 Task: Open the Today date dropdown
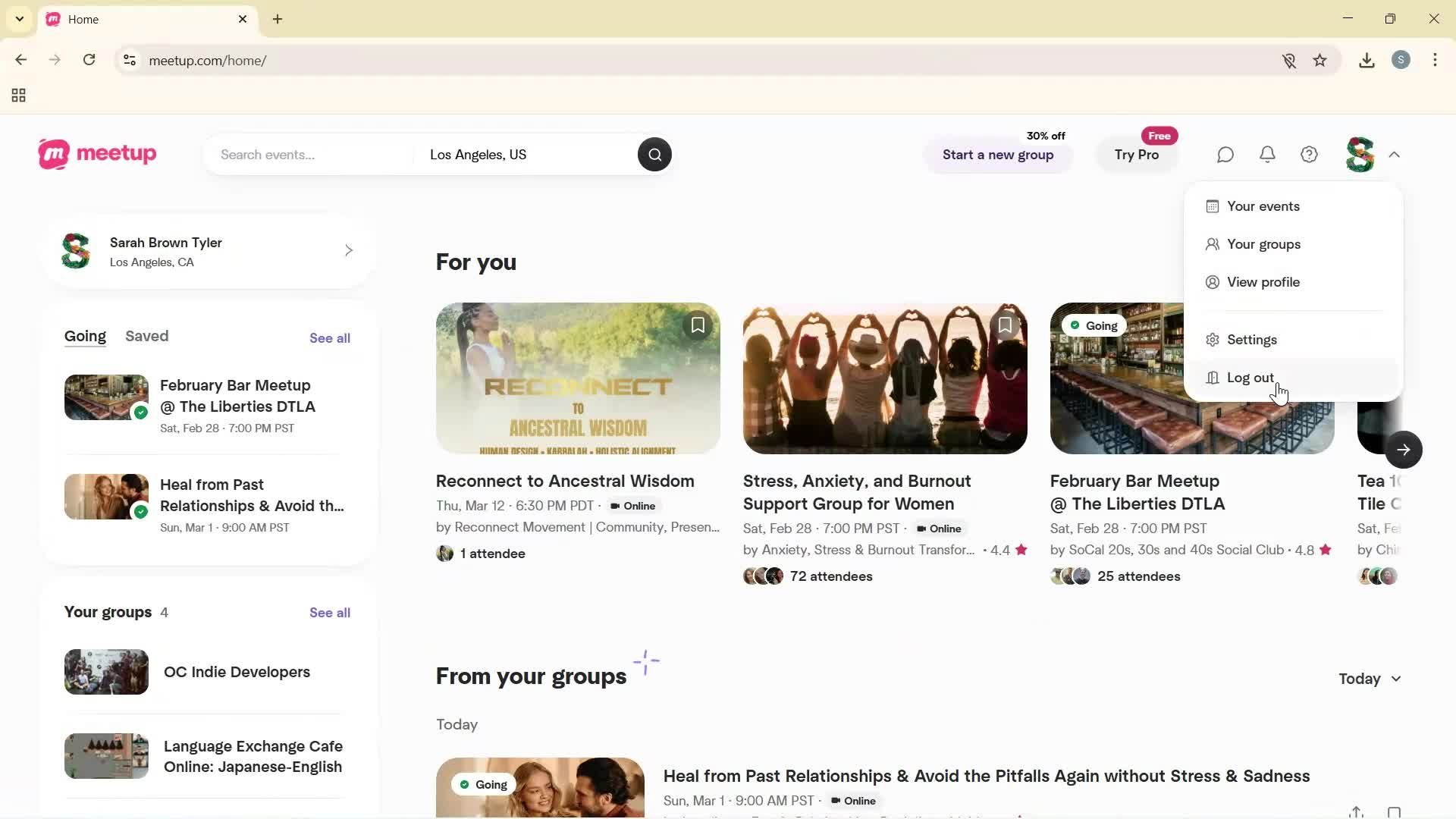1369,679
